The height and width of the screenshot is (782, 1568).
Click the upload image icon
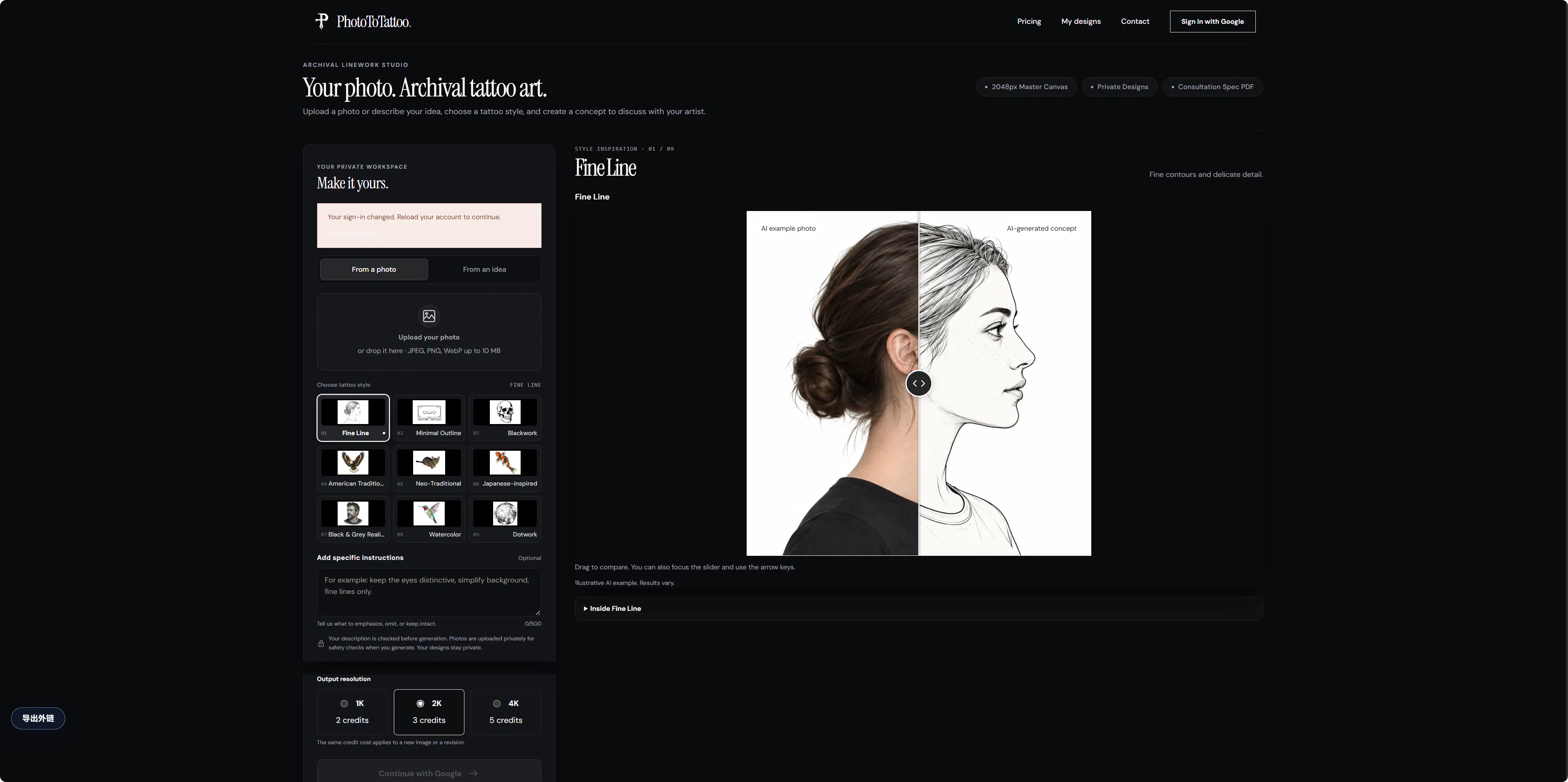tap(429, 316)
